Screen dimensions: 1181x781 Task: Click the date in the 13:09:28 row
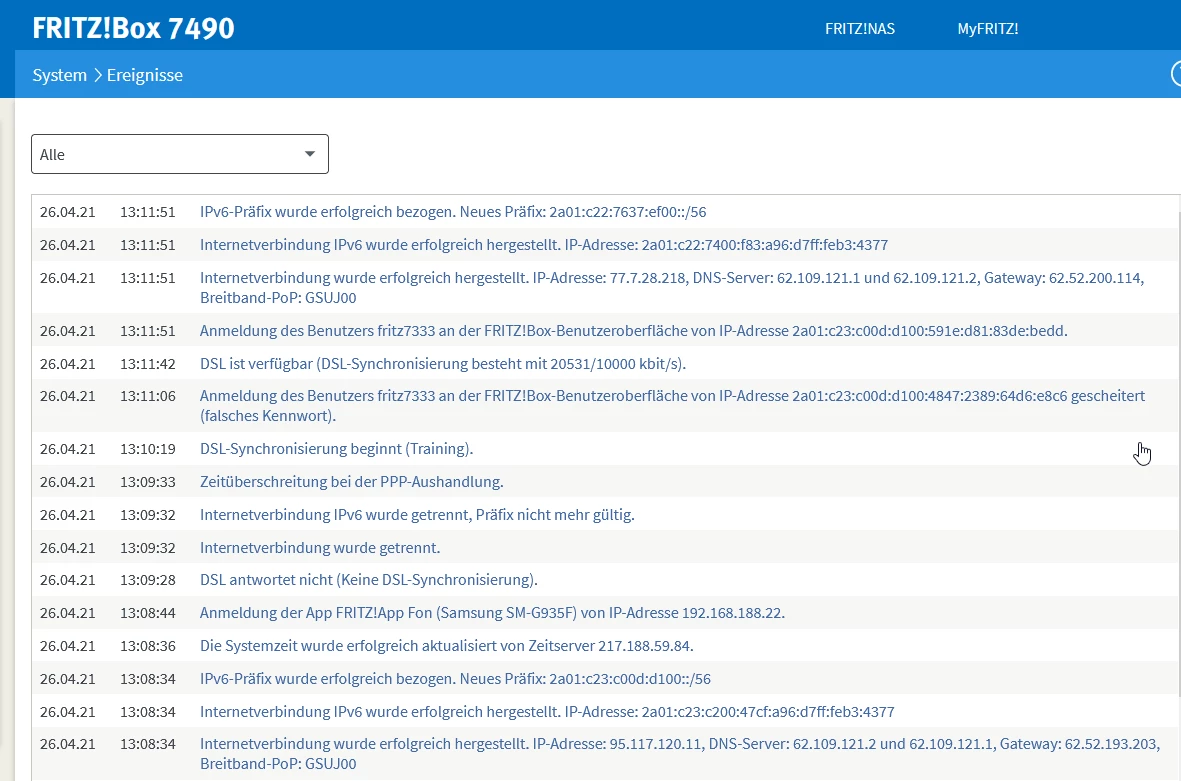[68, 580]
